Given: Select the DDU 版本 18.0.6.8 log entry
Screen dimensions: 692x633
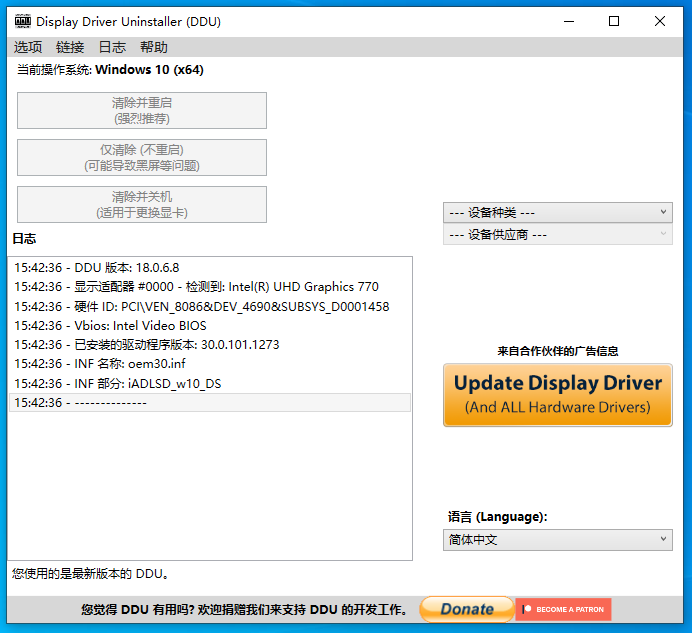Looking at the screenshot, I should click(97, 268).
